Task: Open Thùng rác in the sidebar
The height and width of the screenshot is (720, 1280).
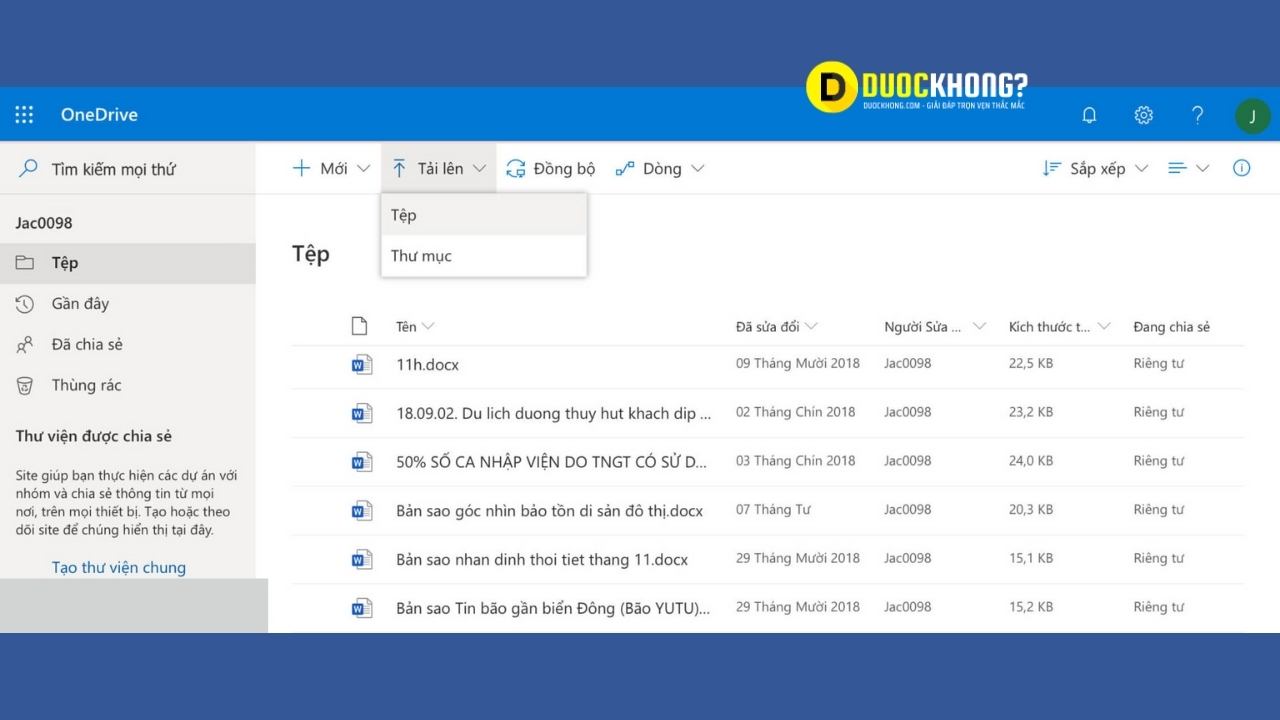Action: [128, 386]
